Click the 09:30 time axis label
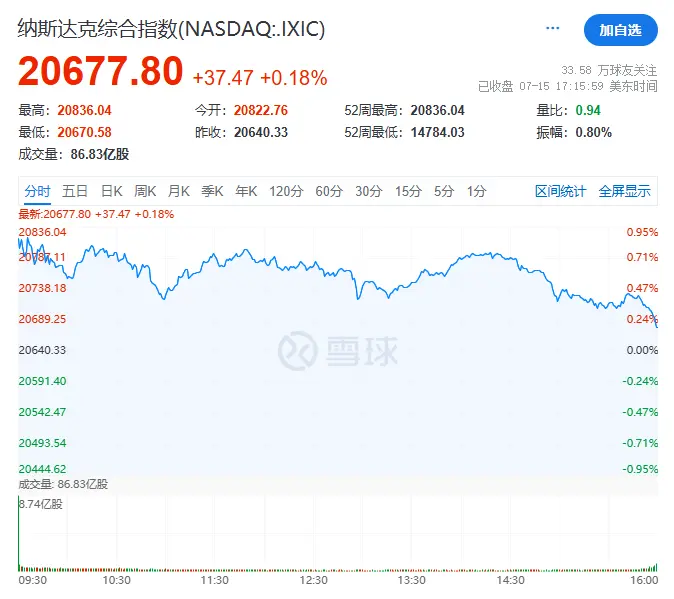This screenshot has width=674, height=599. click(33, 580)
